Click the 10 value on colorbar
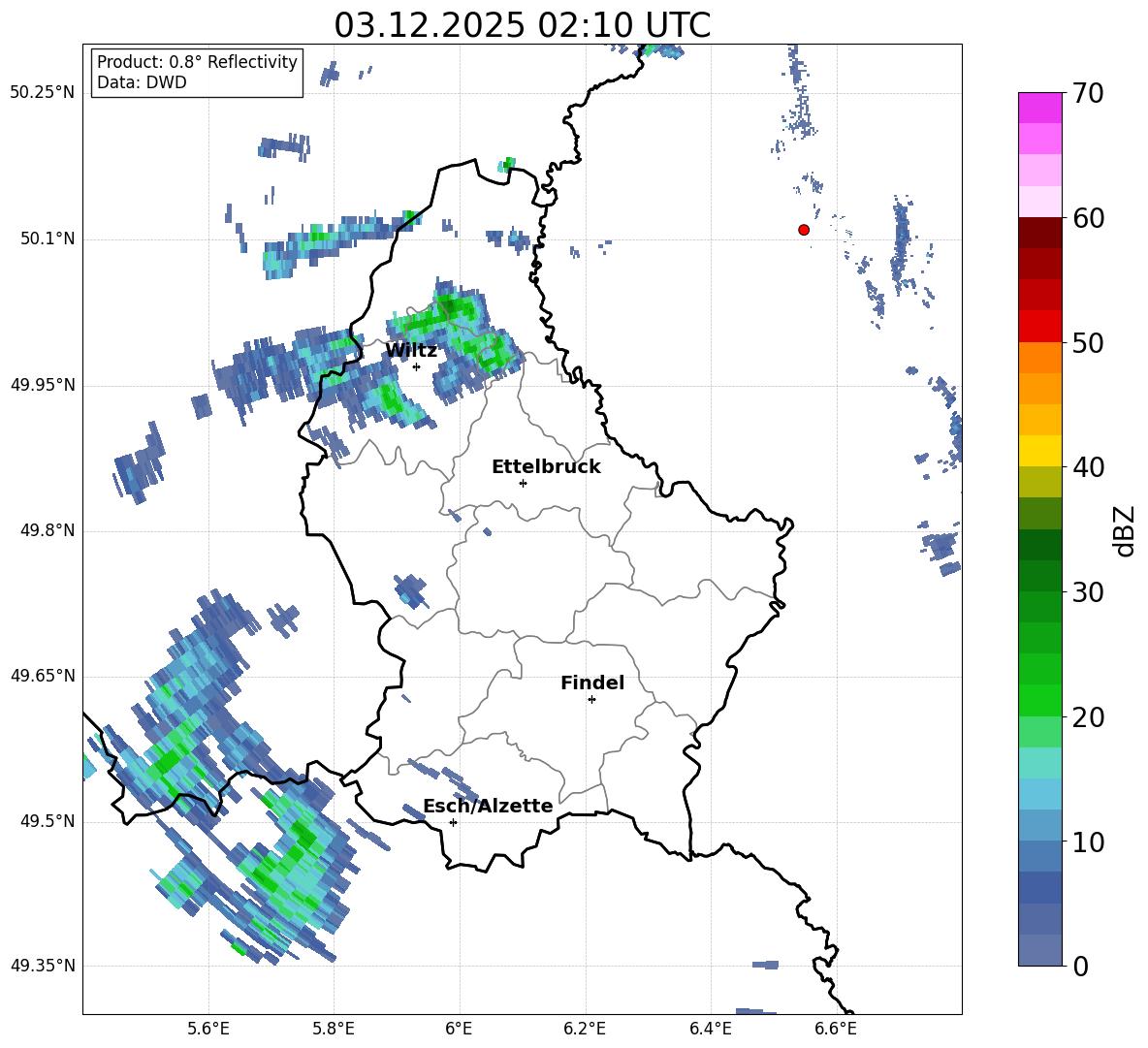The width and height of the screenshot is (1148, 1048). [1088, 842]
